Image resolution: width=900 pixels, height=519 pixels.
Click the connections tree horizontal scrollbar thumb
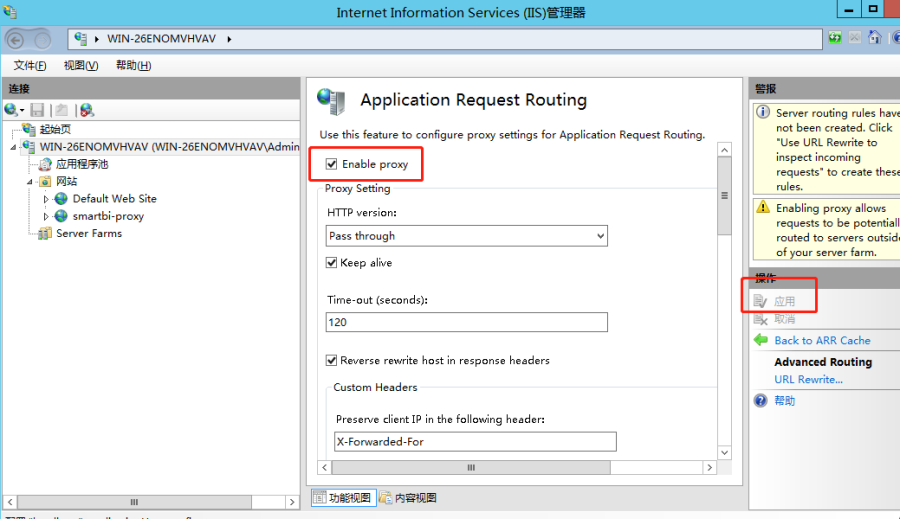point(134,502)
